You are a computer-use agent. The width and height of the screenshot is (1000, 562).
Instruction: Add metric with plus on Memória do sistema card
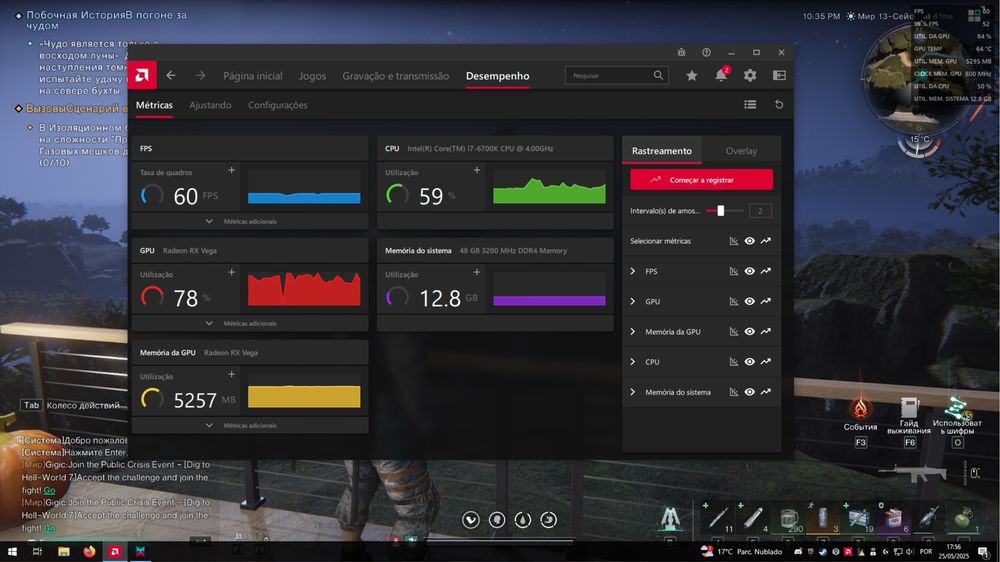point(476,272)
